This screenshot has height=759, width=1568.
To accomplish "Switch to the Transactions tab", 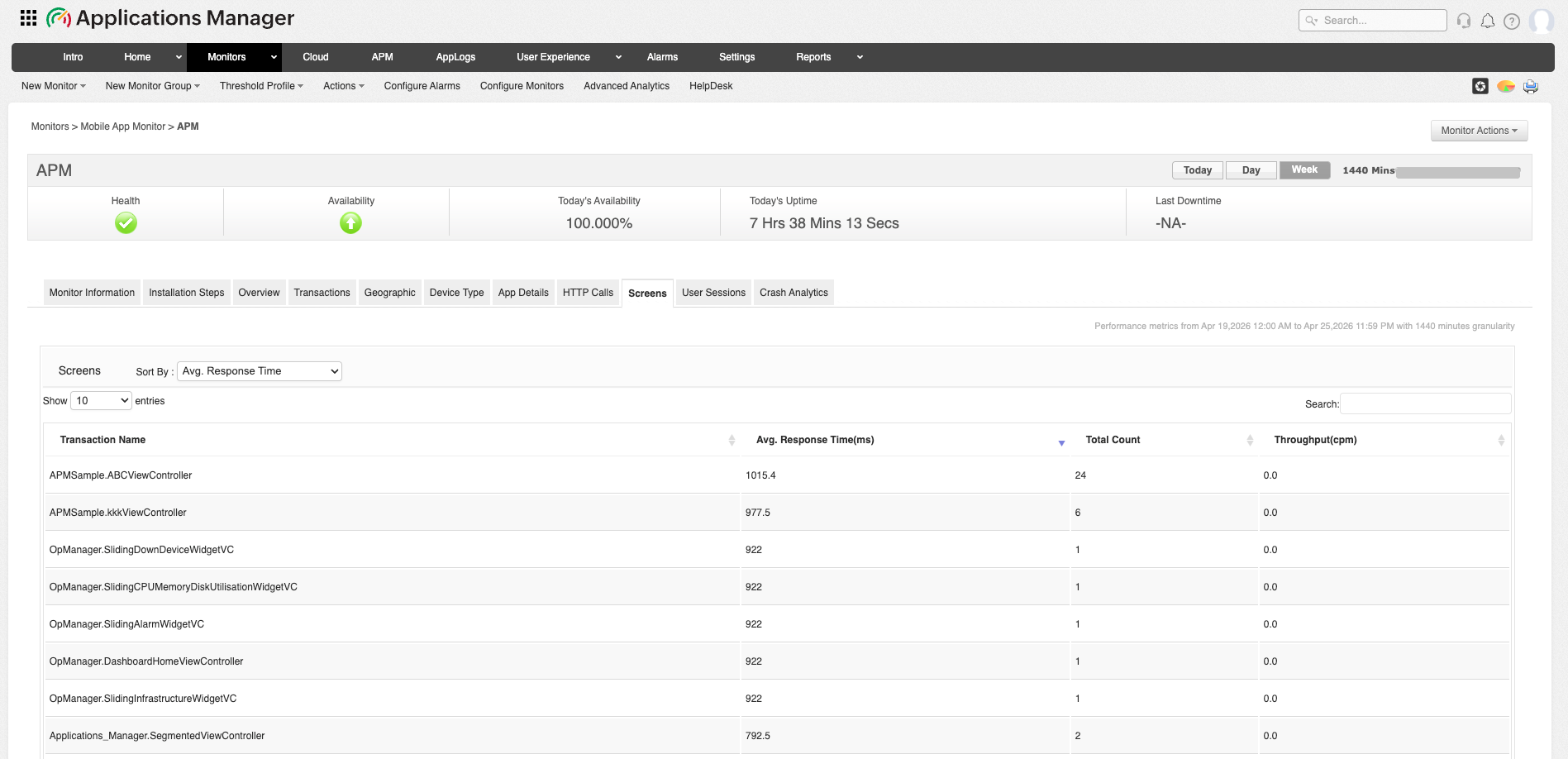I will (322, 293).
